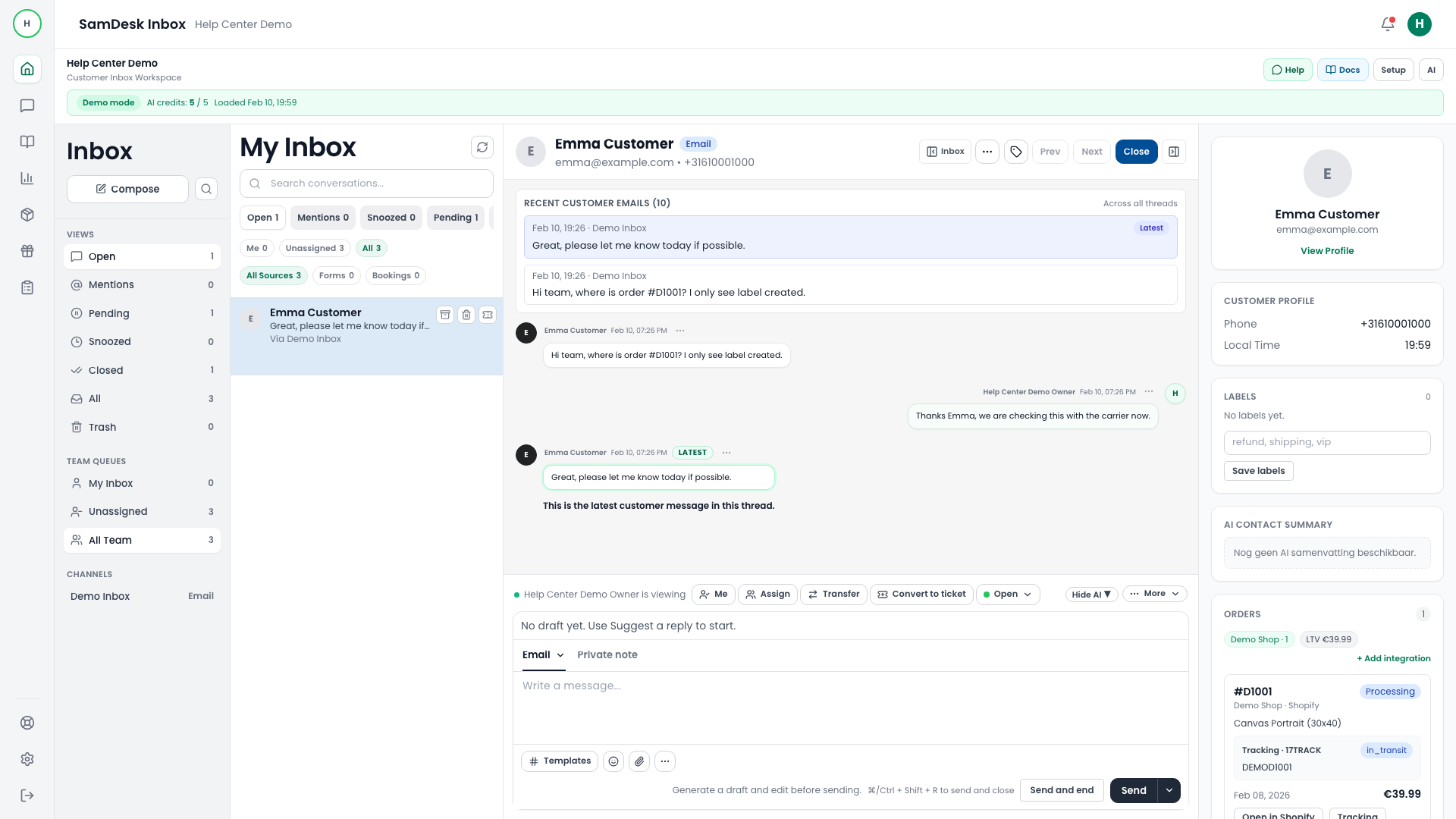Open reports via the chart icon in sidebar

[27, 178]
